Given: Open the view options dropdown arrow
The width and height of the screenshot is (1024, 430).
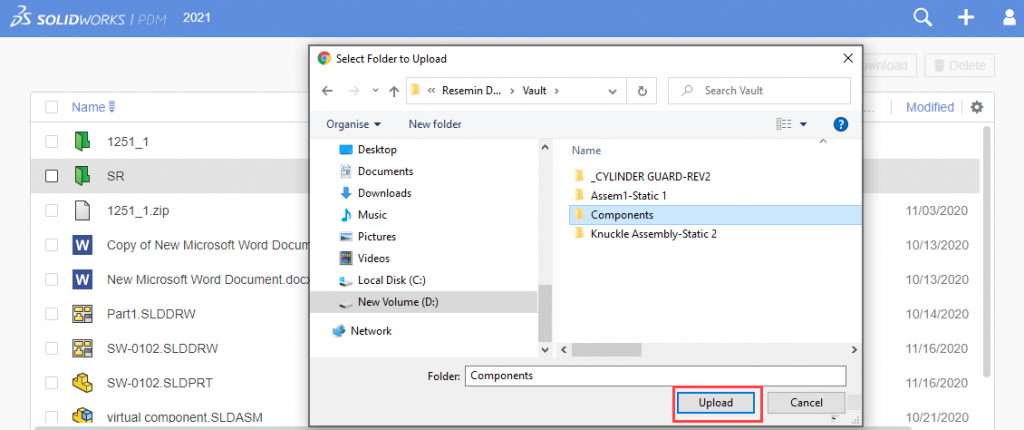Looking at the screenshot, I should 804,124.
